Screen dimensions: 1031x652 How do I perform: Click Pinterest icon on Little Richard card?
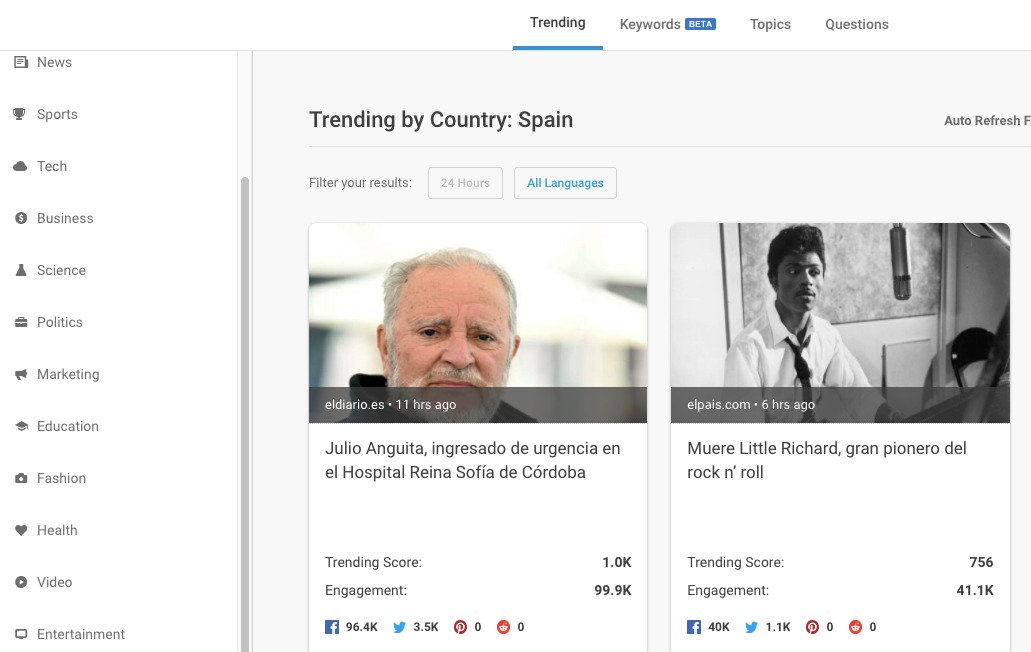pyautogui.click(x=812, y=627)
